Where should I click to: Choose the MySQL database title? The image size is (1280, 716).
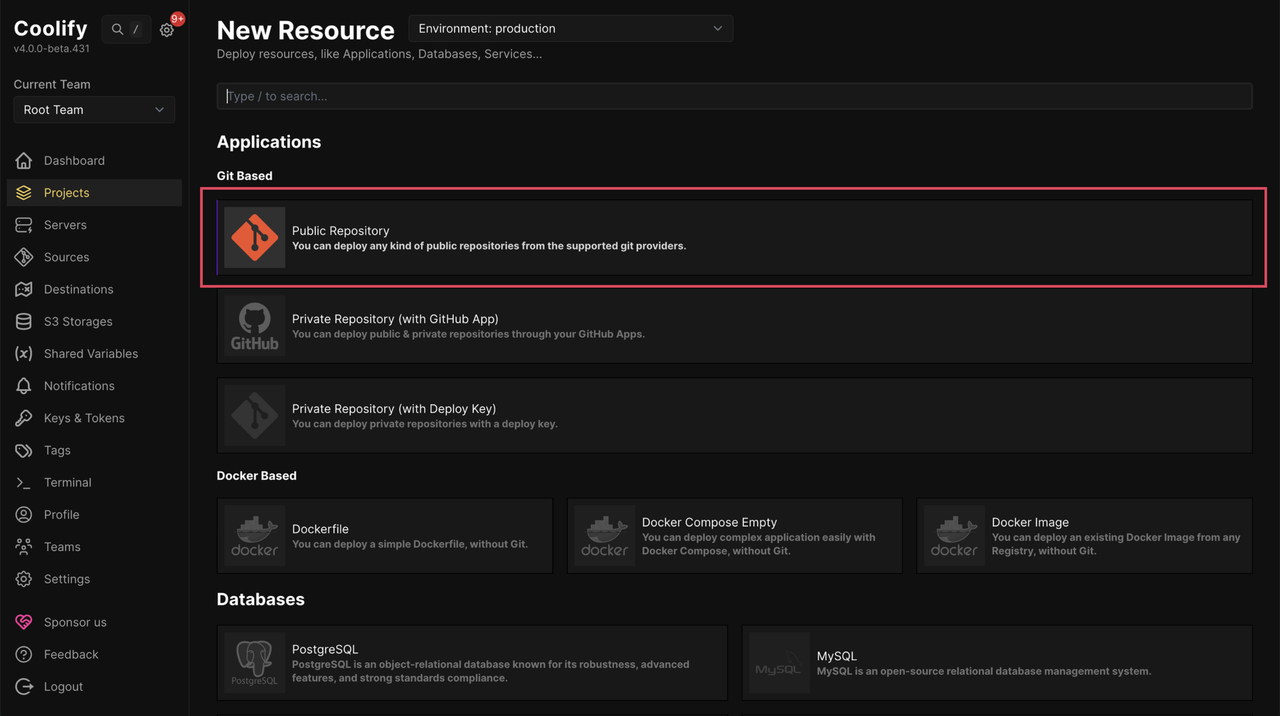[837, 656]
